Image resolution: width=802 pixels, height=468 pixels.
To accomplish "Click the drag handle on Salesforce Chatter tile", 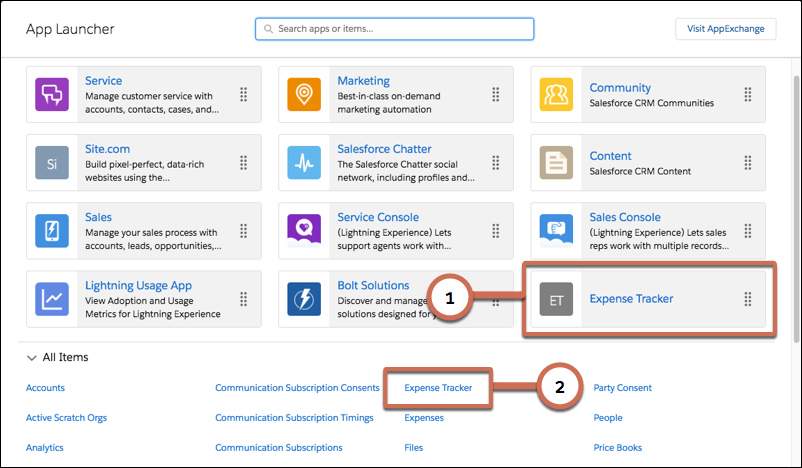I will click(x=496, y=163).
